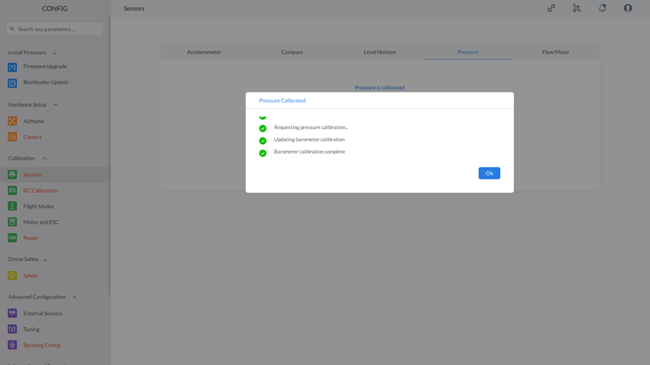Click the Camera icon in sidebar

point(12,137)
